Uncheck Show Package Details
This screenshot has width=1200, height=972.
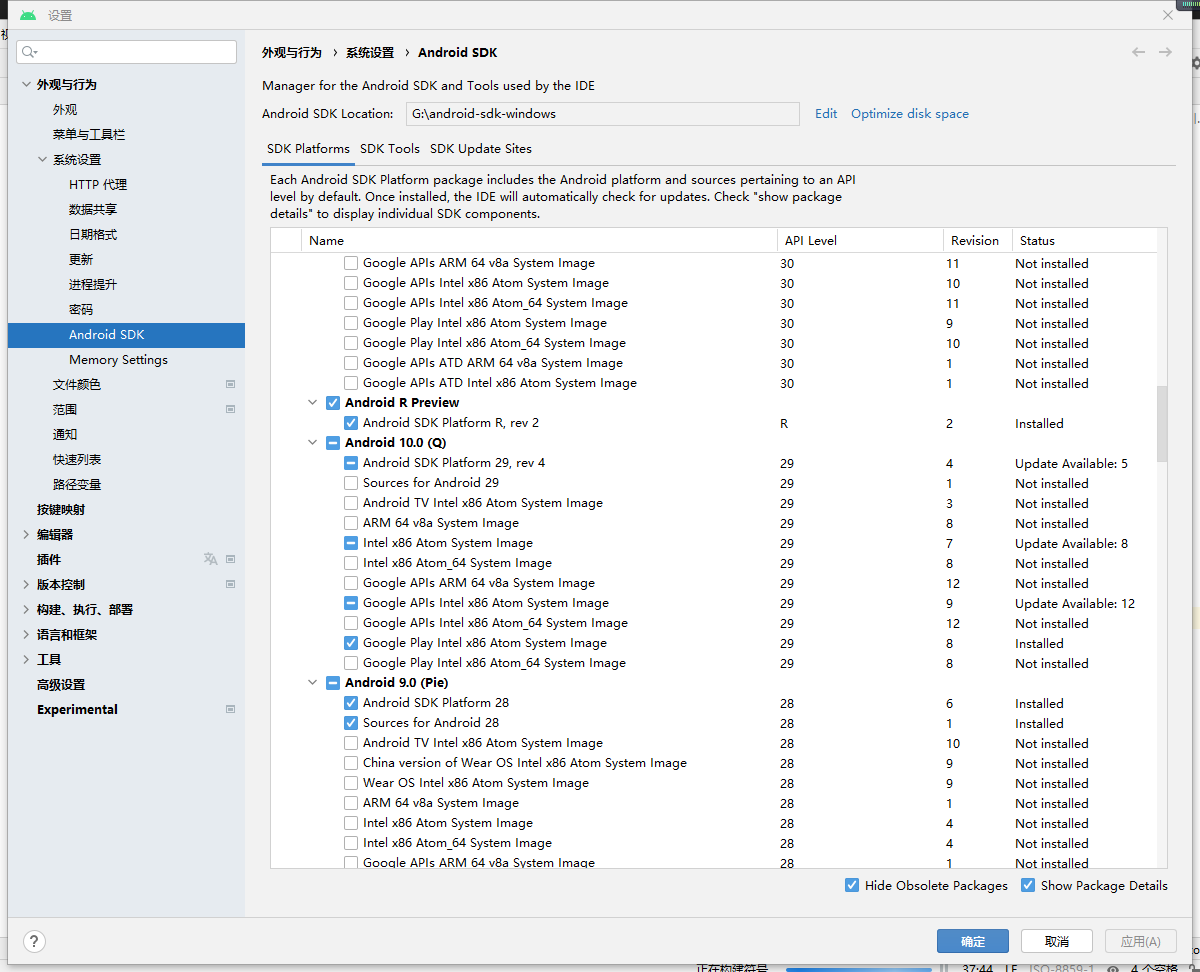point(1028,885)
